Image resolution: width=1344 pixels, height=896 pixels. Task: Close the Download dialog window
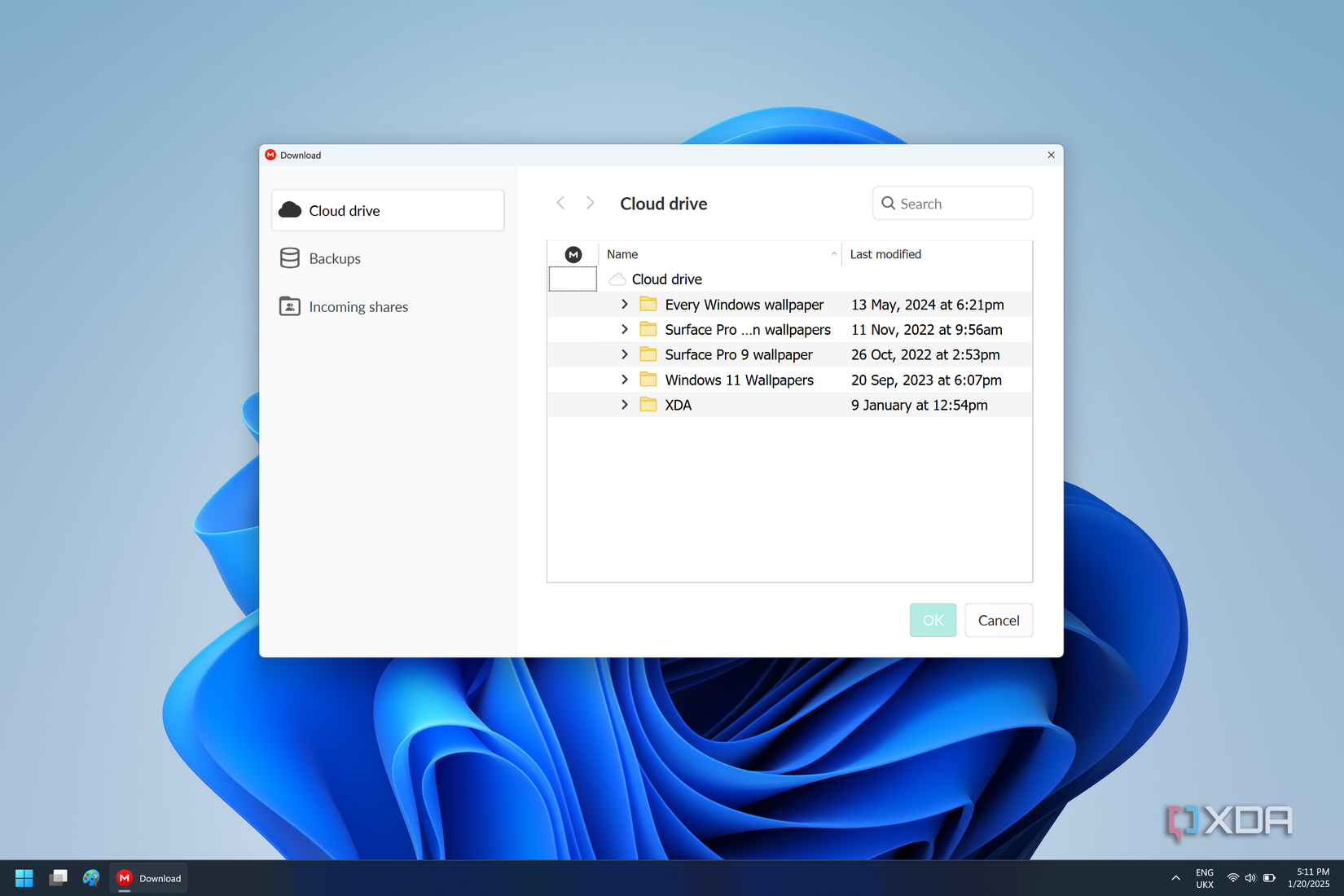(x=1051, y=155)
